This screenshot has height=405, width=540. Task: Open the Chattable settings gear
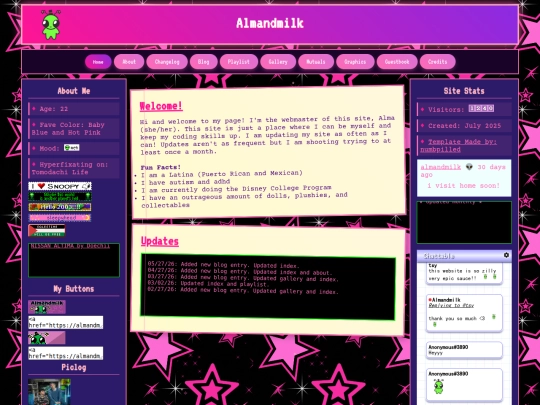click(506, 255)
